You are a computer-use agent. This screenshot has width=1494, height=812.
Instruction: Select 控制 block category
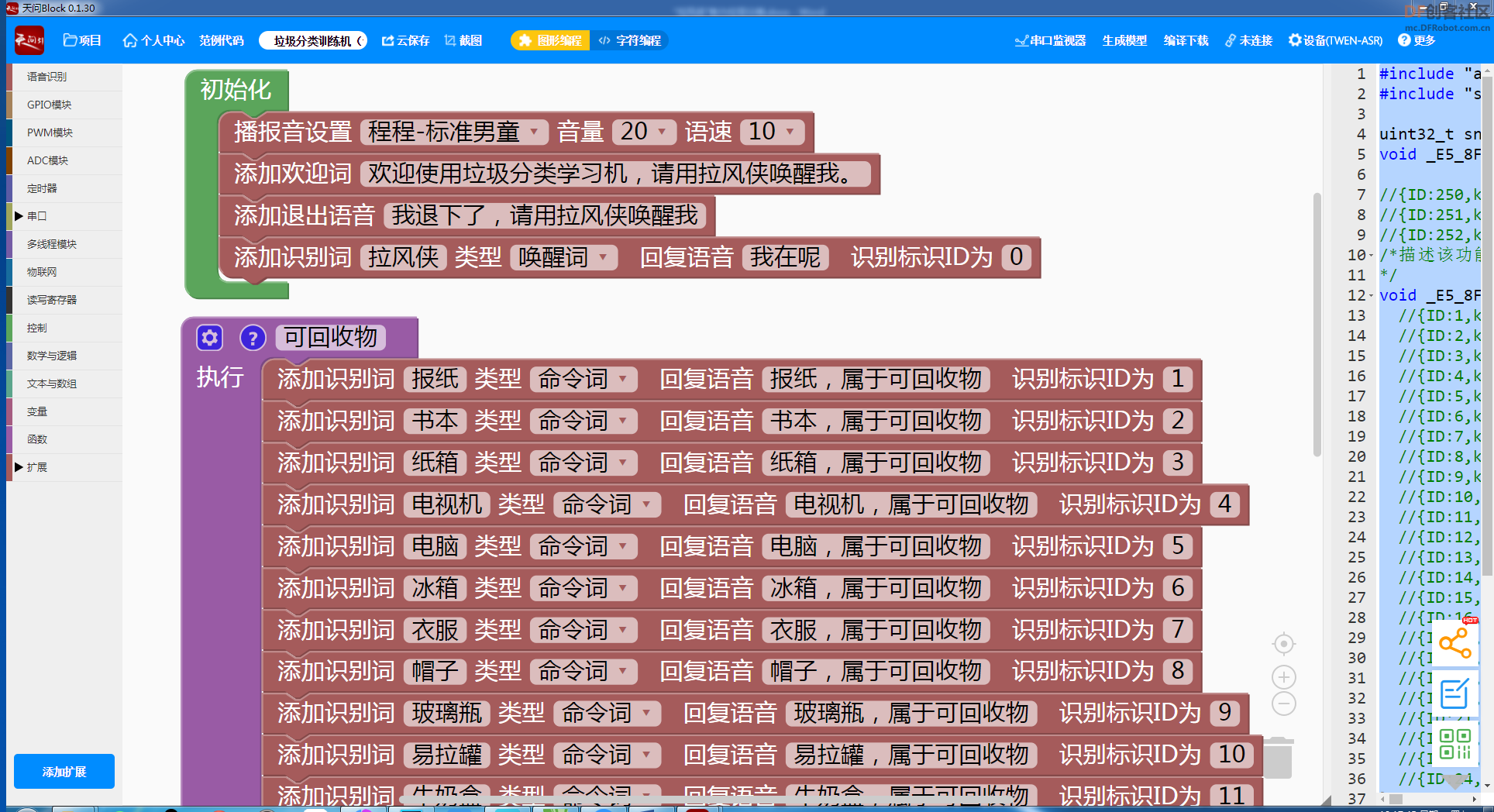click(65, 328)
